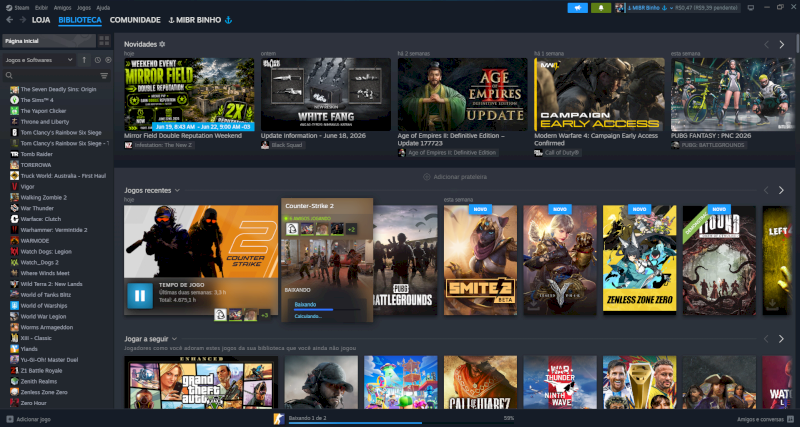Click the Página inicial button
The image size is (800, 427).
click(49, 41)
